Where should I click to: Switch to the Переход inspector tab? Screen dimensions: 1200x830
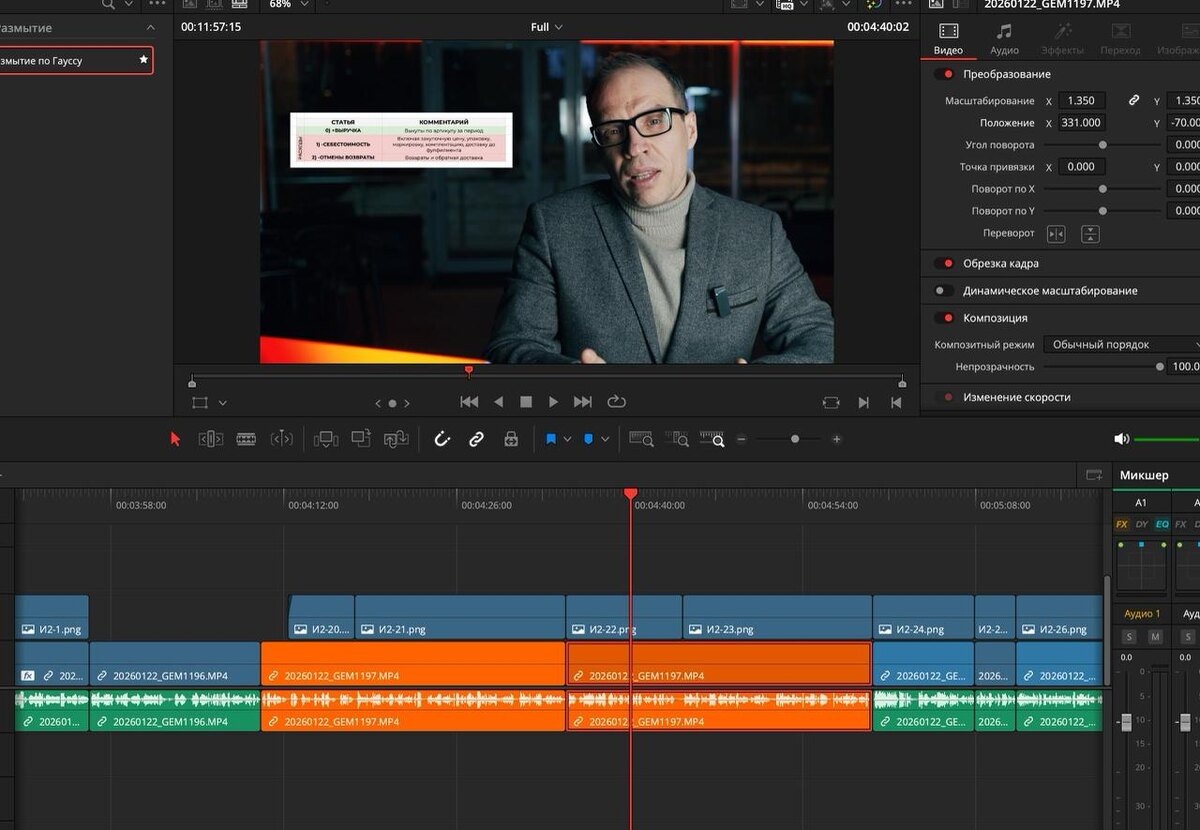click(x=1120, y=40)
